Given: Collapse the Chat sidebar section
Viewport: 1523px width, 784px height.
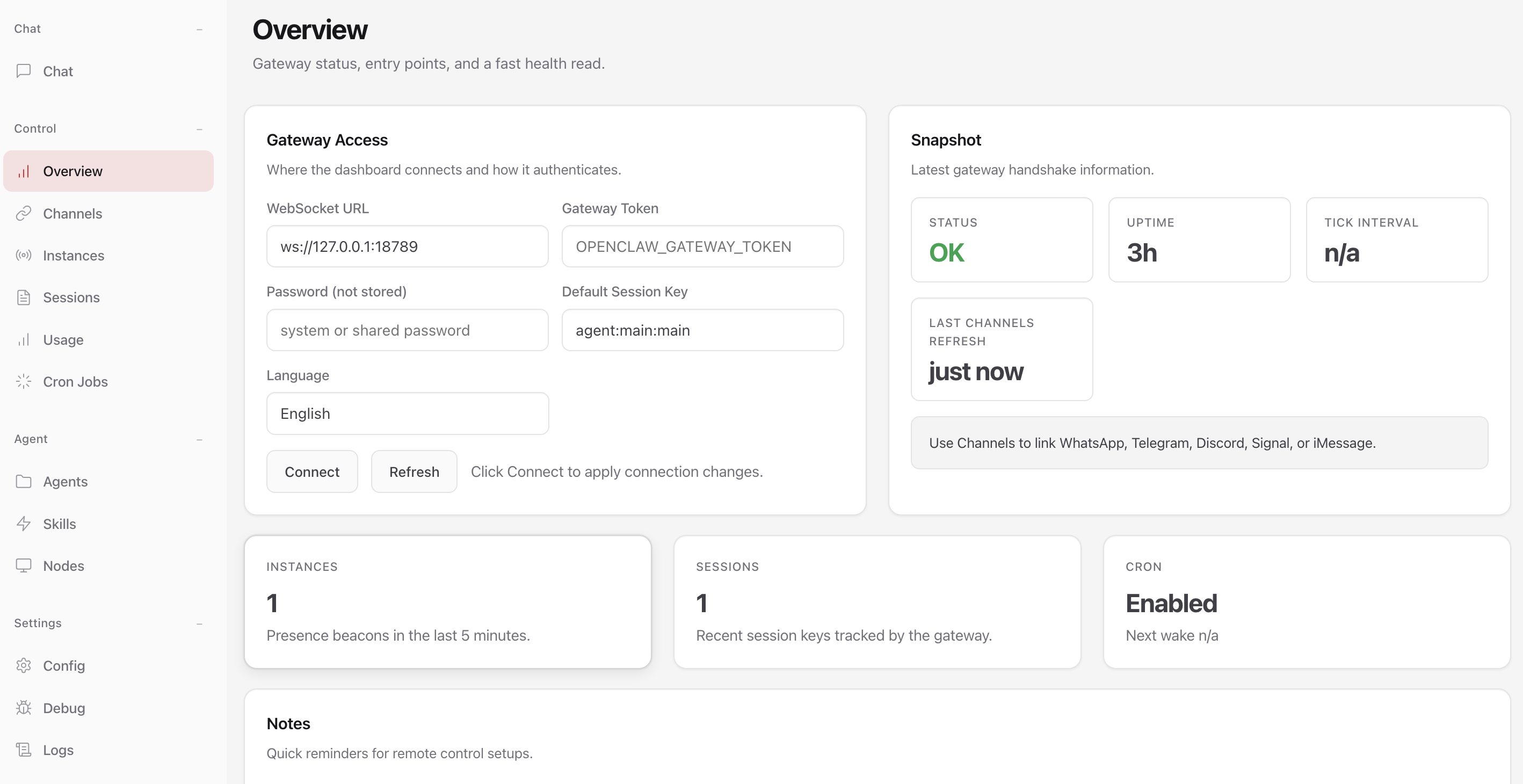Looking at the screenshot, I should click(200, 28).
